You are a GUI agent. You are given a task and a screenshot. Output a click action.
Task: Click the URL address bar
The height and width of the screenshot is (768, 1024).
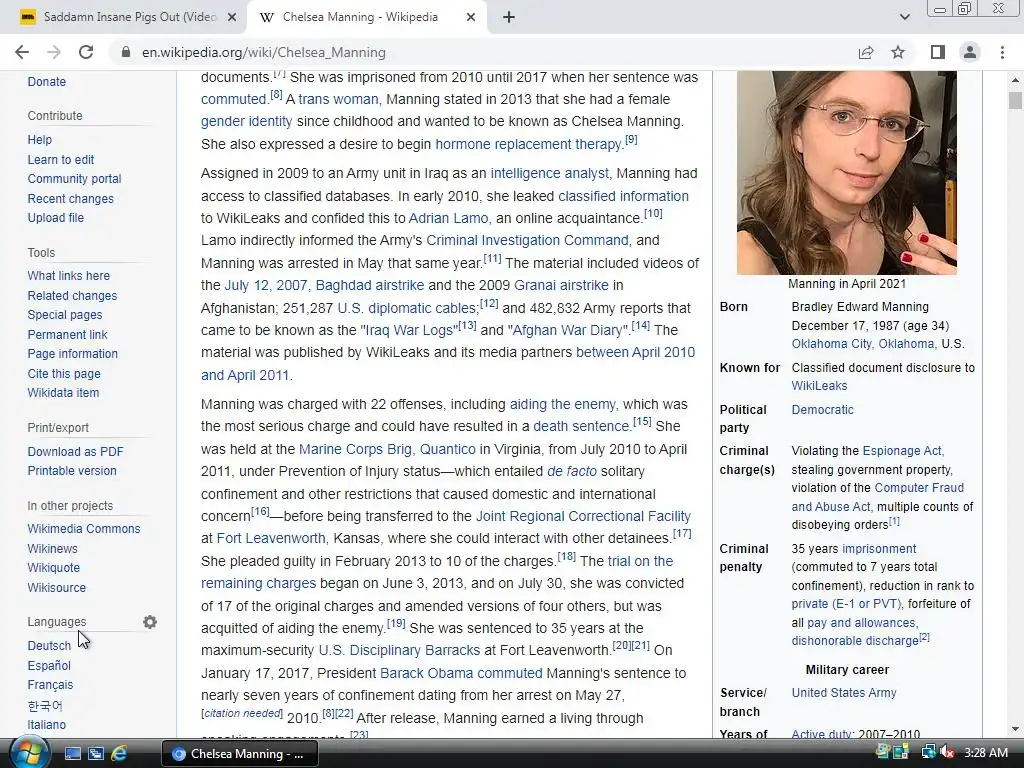coord(483,52)
